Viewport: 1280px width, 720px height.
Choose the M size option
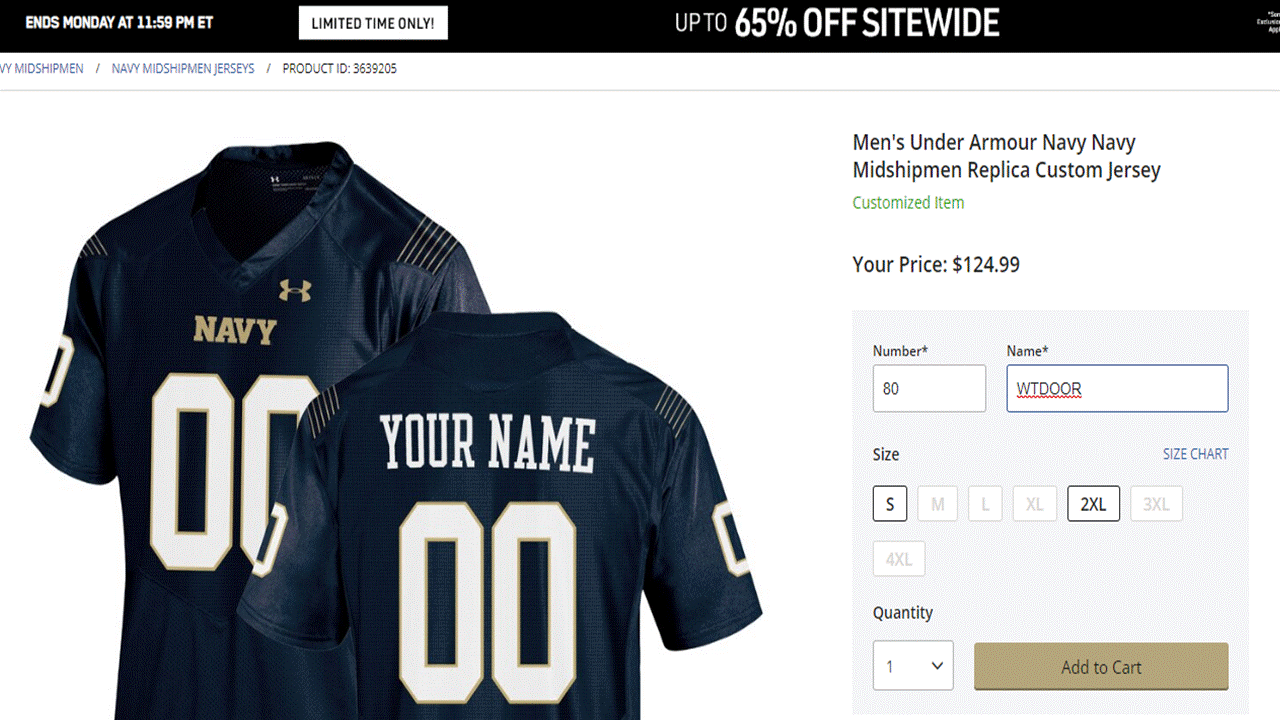(938, 504)
